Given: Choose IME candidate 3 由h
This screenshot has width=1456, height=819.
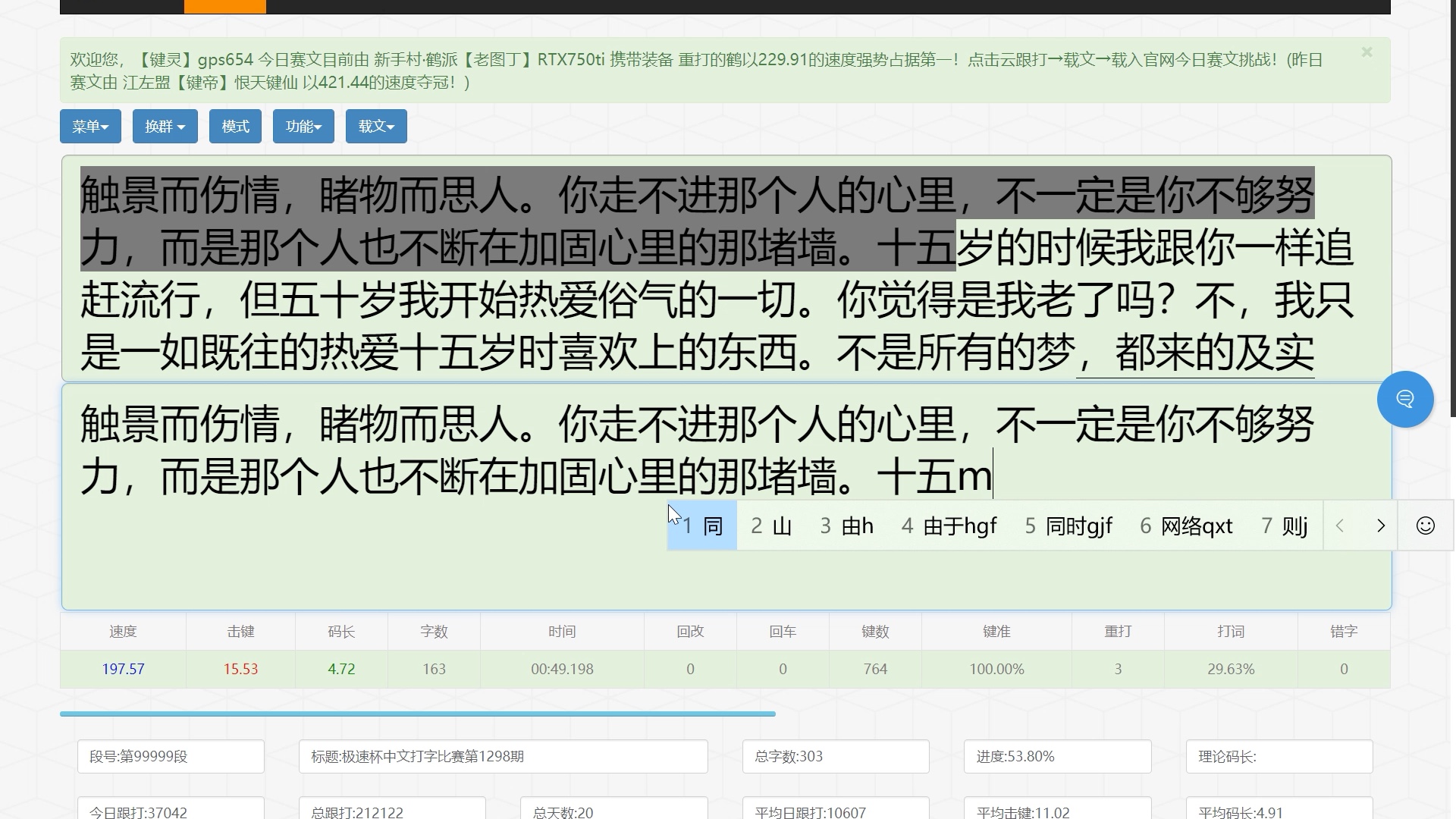Looking at the screenshot, I should [847, 526].
